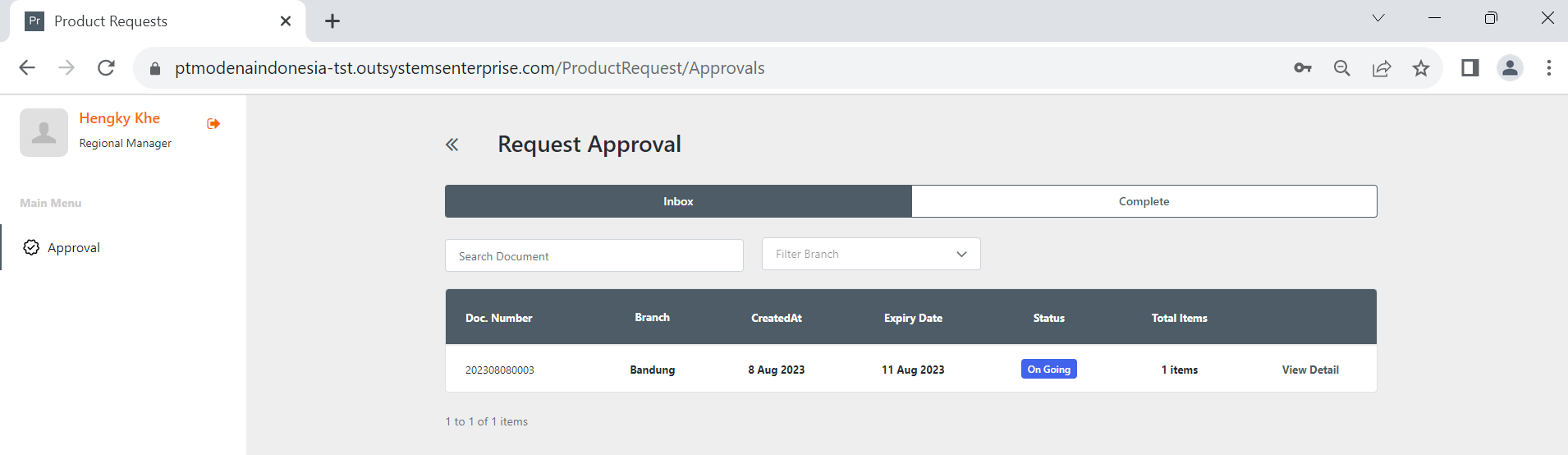
Task: Open a new browser tab
Action: tap(332, 21)
